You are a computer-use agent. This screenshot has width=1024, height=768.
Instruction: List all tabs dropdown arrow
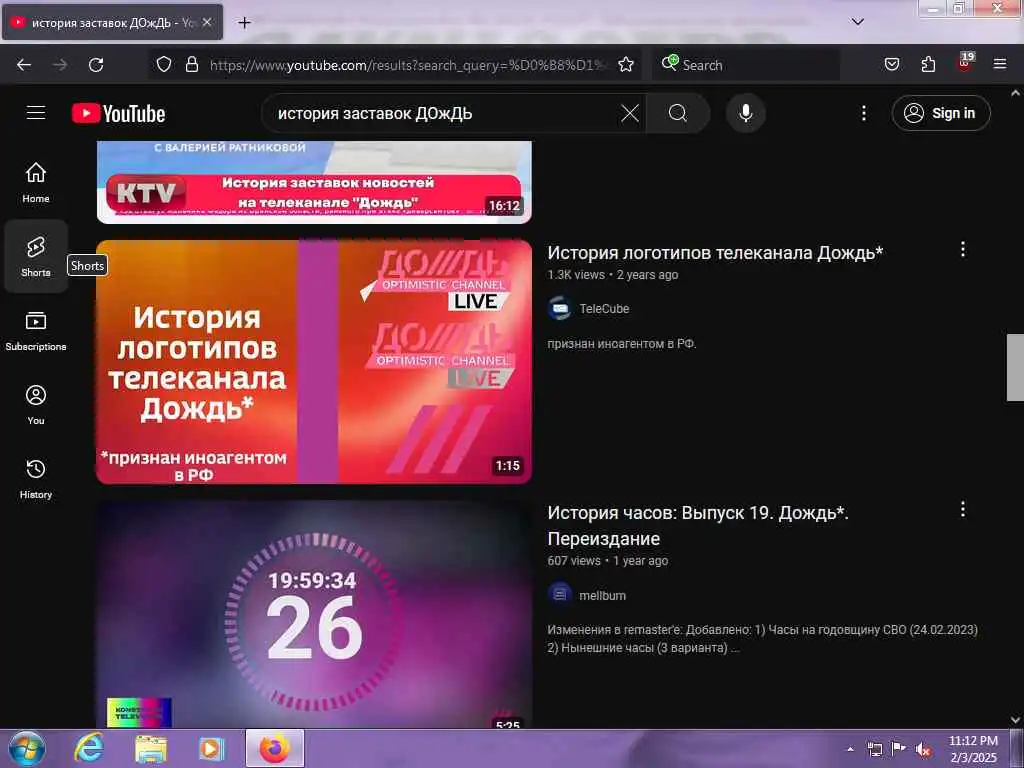click(x=857, y=22)
